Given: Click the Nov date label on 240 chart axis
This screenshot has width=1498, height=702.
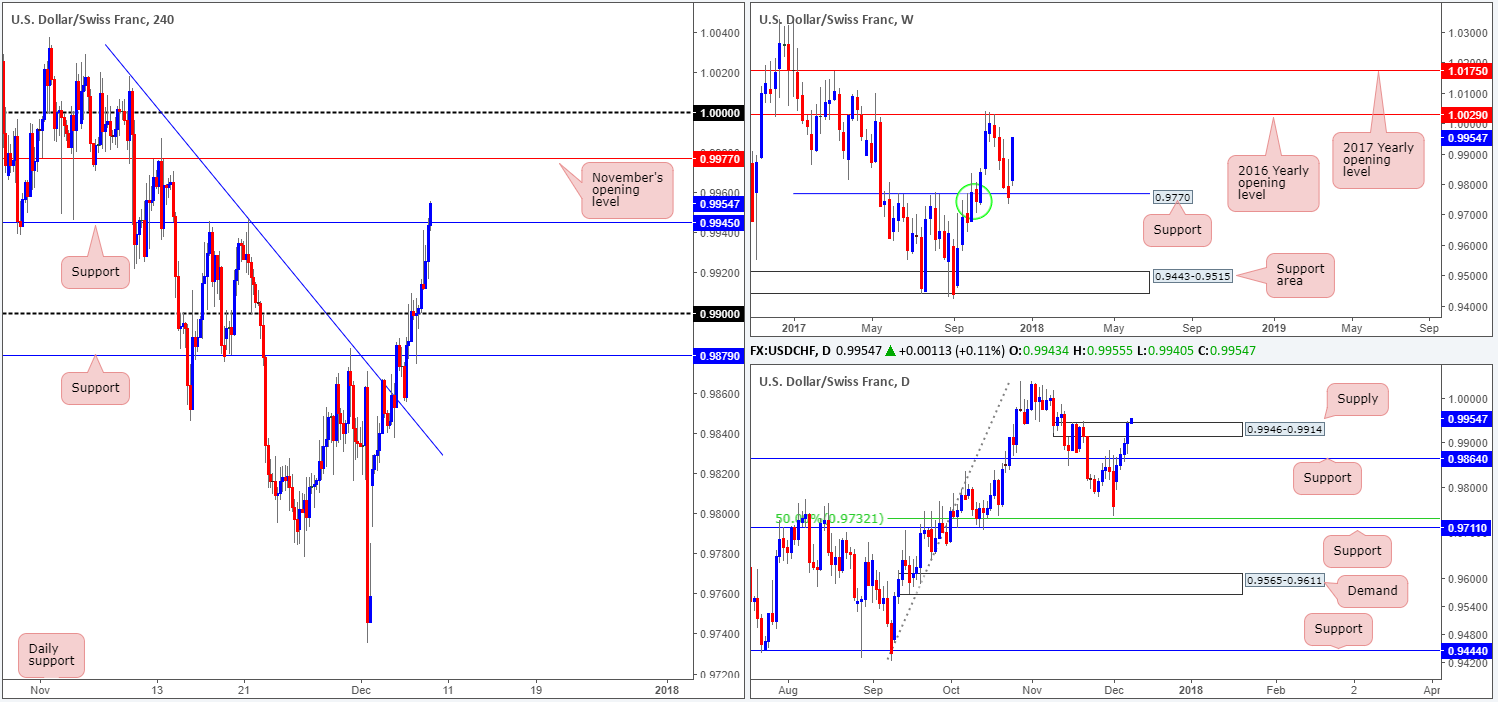Looking at the screenshot, I should tap(39, 690).
